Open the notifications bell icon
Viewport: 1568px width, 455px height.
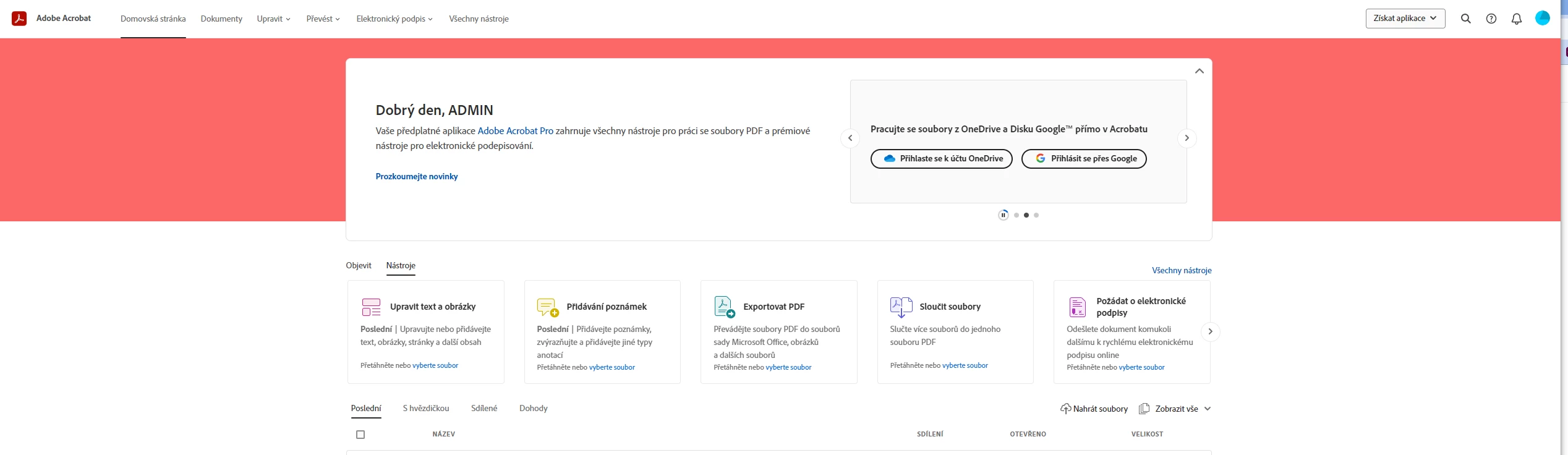[1517, 19]
